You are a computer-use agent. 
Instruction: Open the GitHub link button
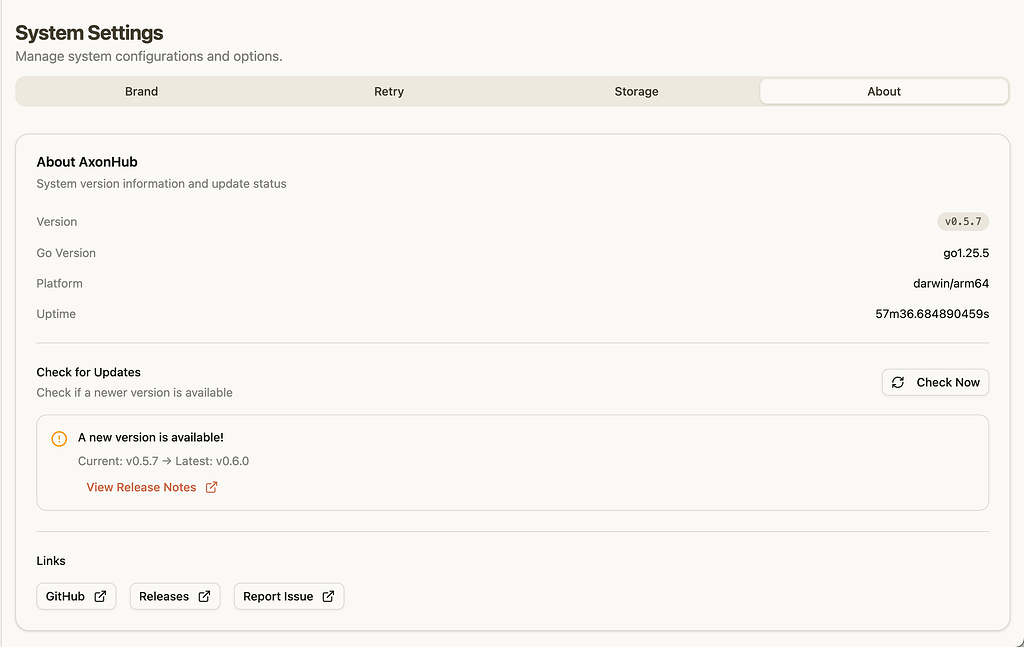tap(76, 596)
